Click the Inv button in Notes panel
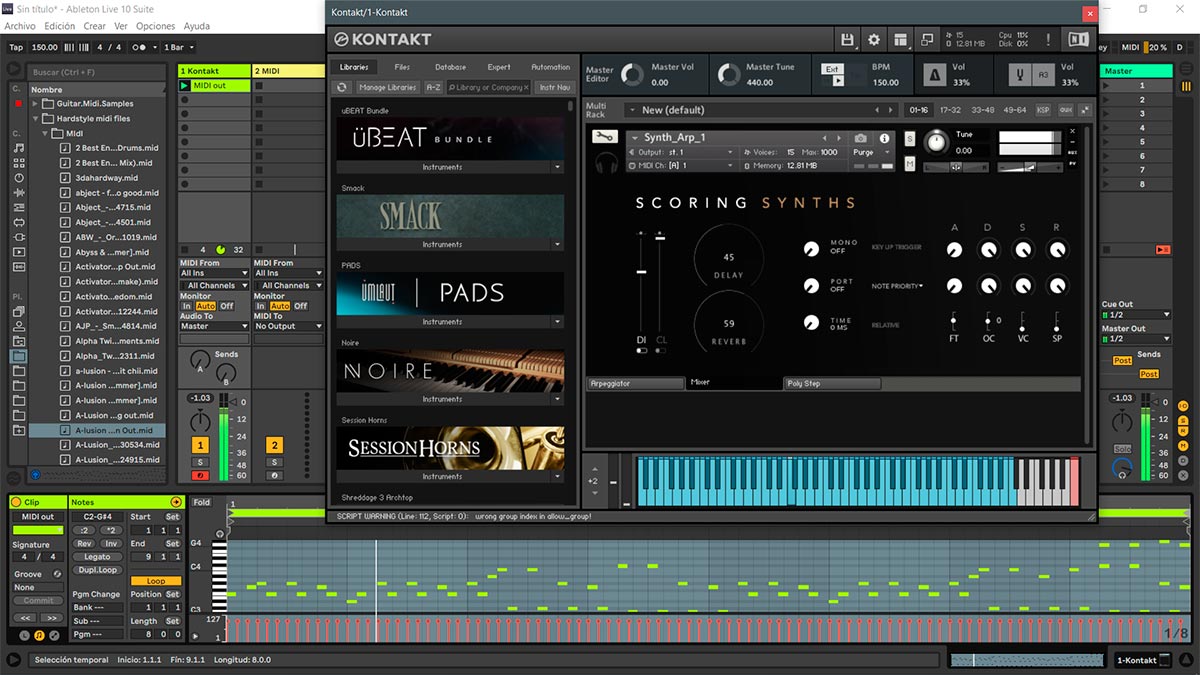Screen dimensions: 1200x675 point(111,544)
